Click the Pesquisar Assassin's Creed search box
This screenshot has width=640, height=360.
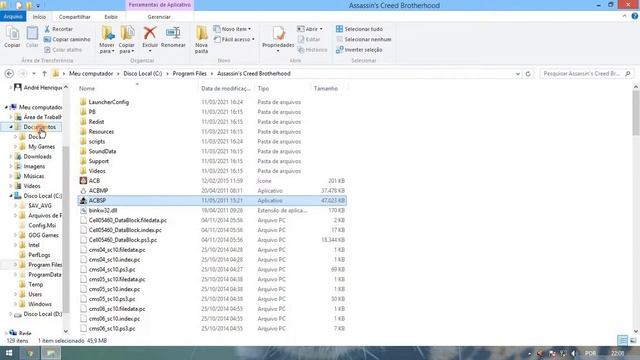pyautogui.click(x=587, y=73)
